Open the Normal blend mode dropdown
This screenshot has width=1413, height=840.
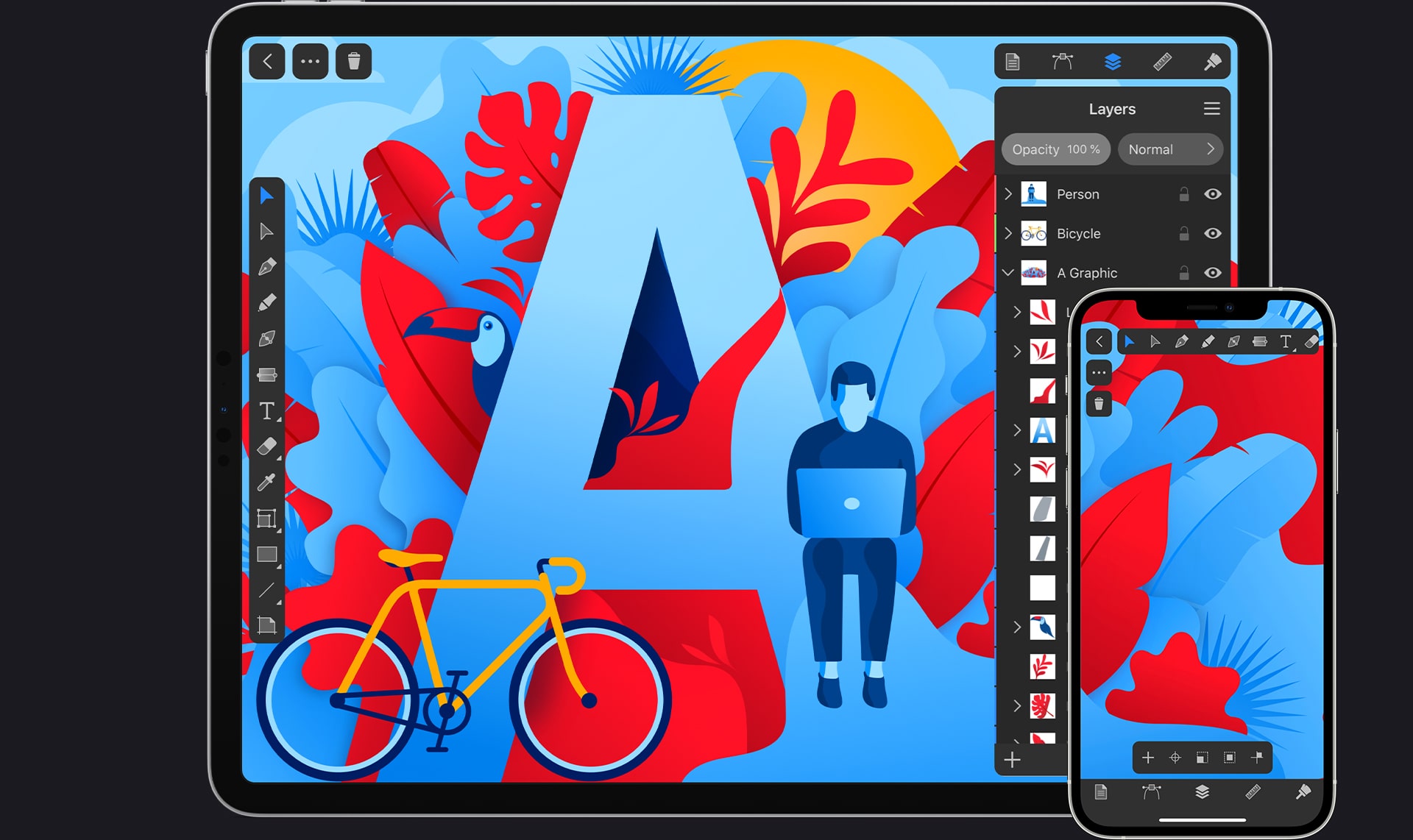1171,149
